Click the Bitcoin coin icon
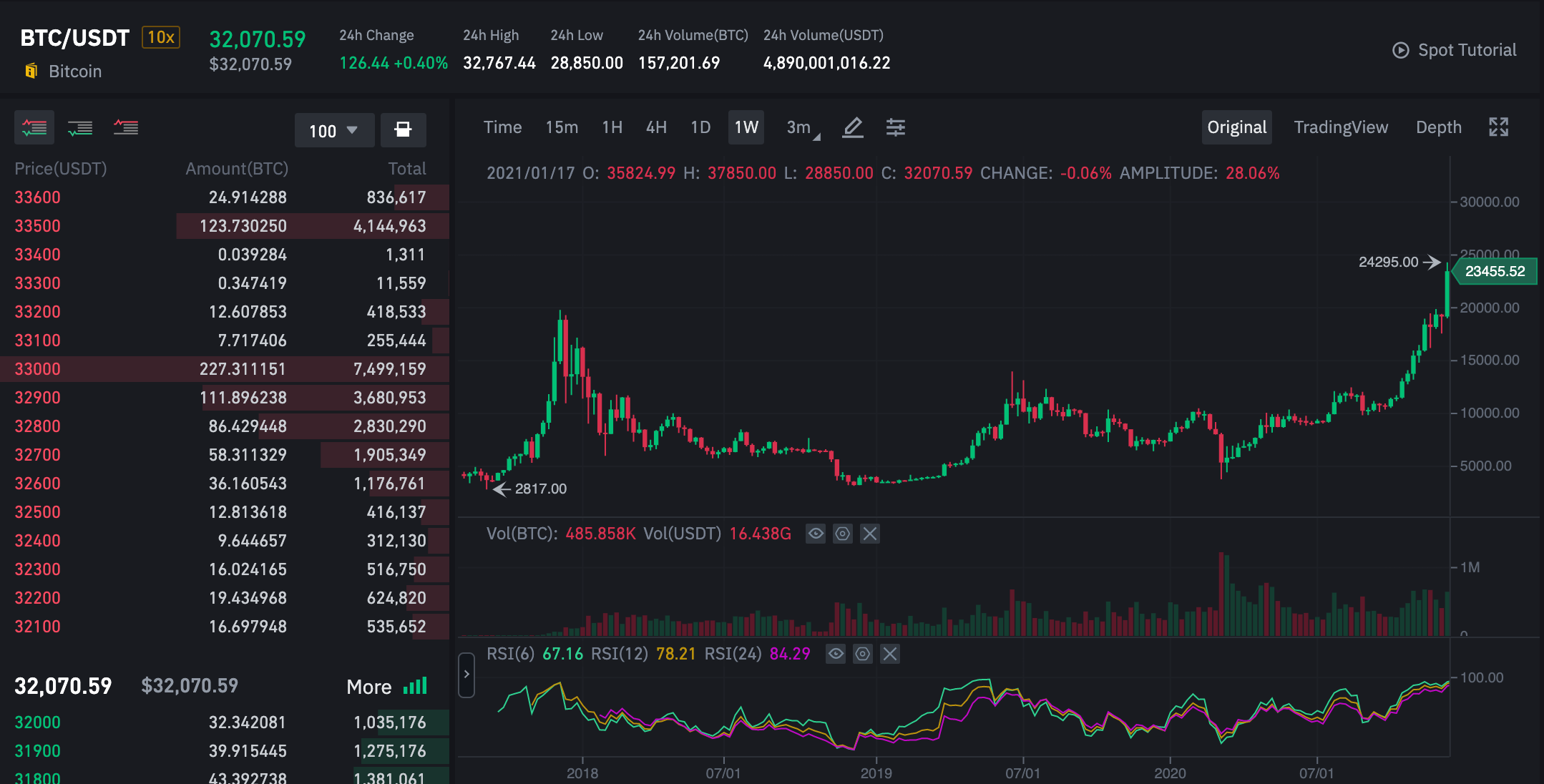This screenshot has width=1544, height=784. point(31,71)
